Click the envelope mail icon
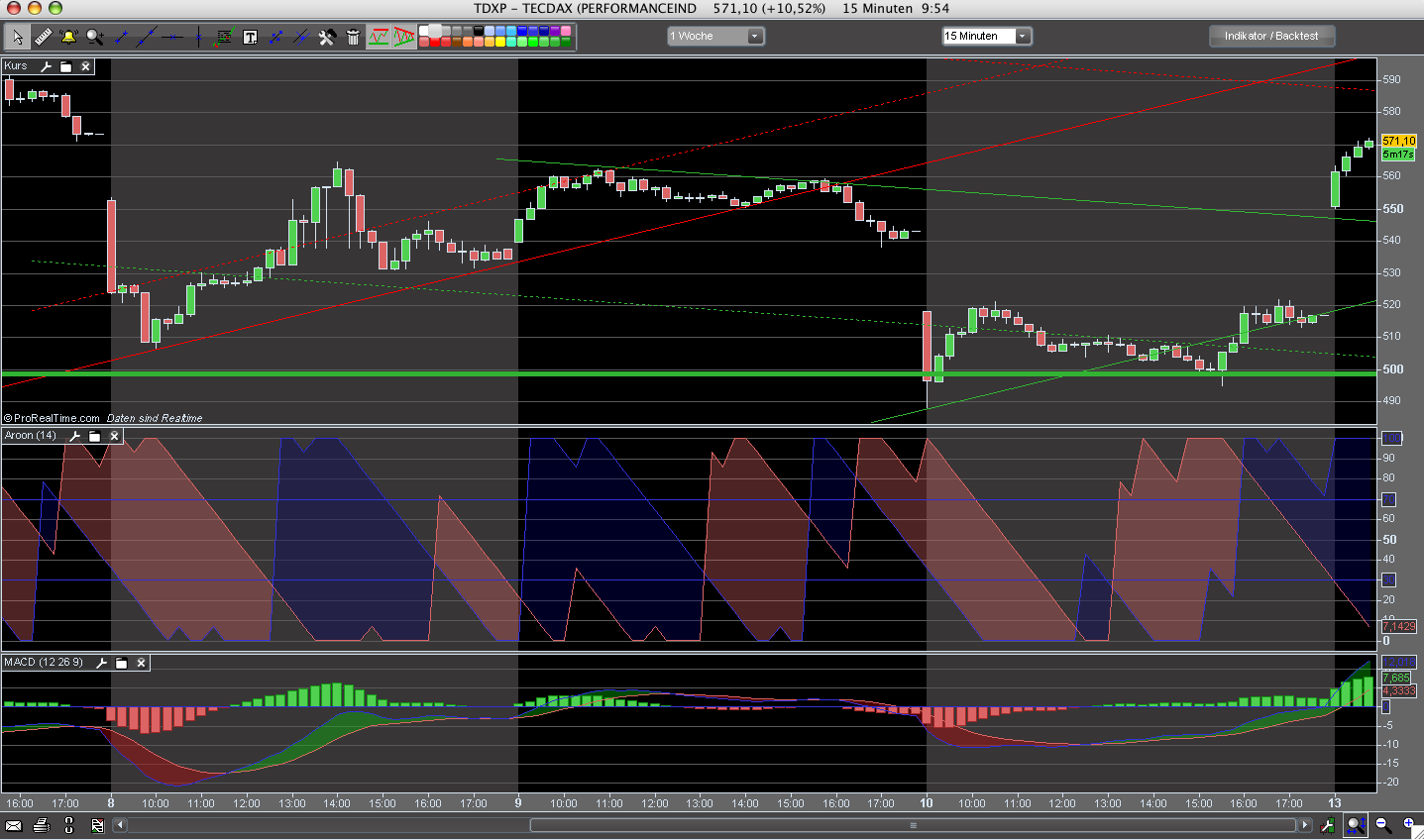The image size is (1424, 840). click(x=14, y=825)
